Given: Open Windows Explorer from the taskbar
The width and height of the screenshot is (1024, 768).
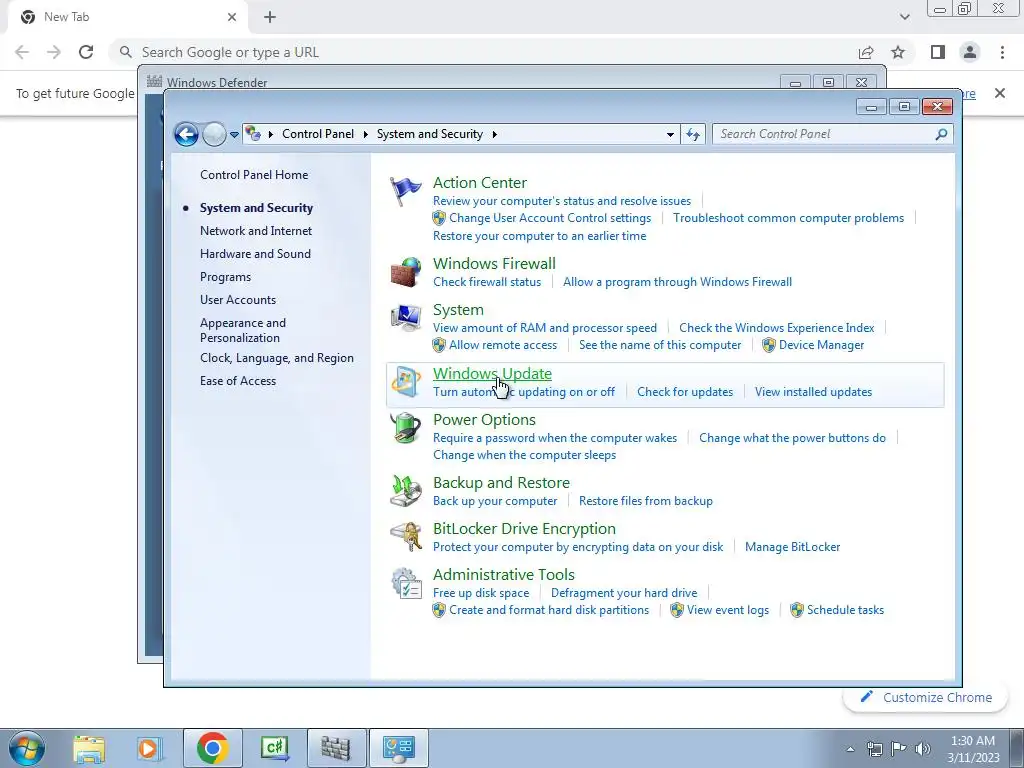Looking at the screenshot, I should pos(89,748).
